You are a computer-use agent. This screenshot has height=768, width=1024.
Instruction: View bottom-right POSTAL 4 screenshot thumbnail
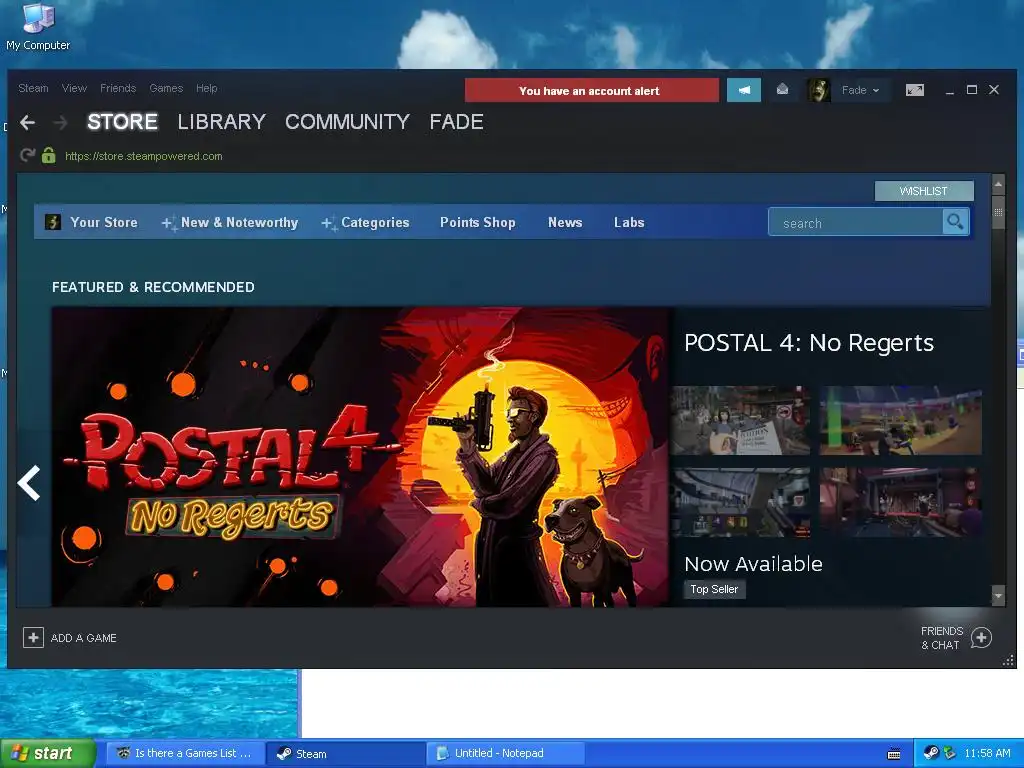click(901, 502)
